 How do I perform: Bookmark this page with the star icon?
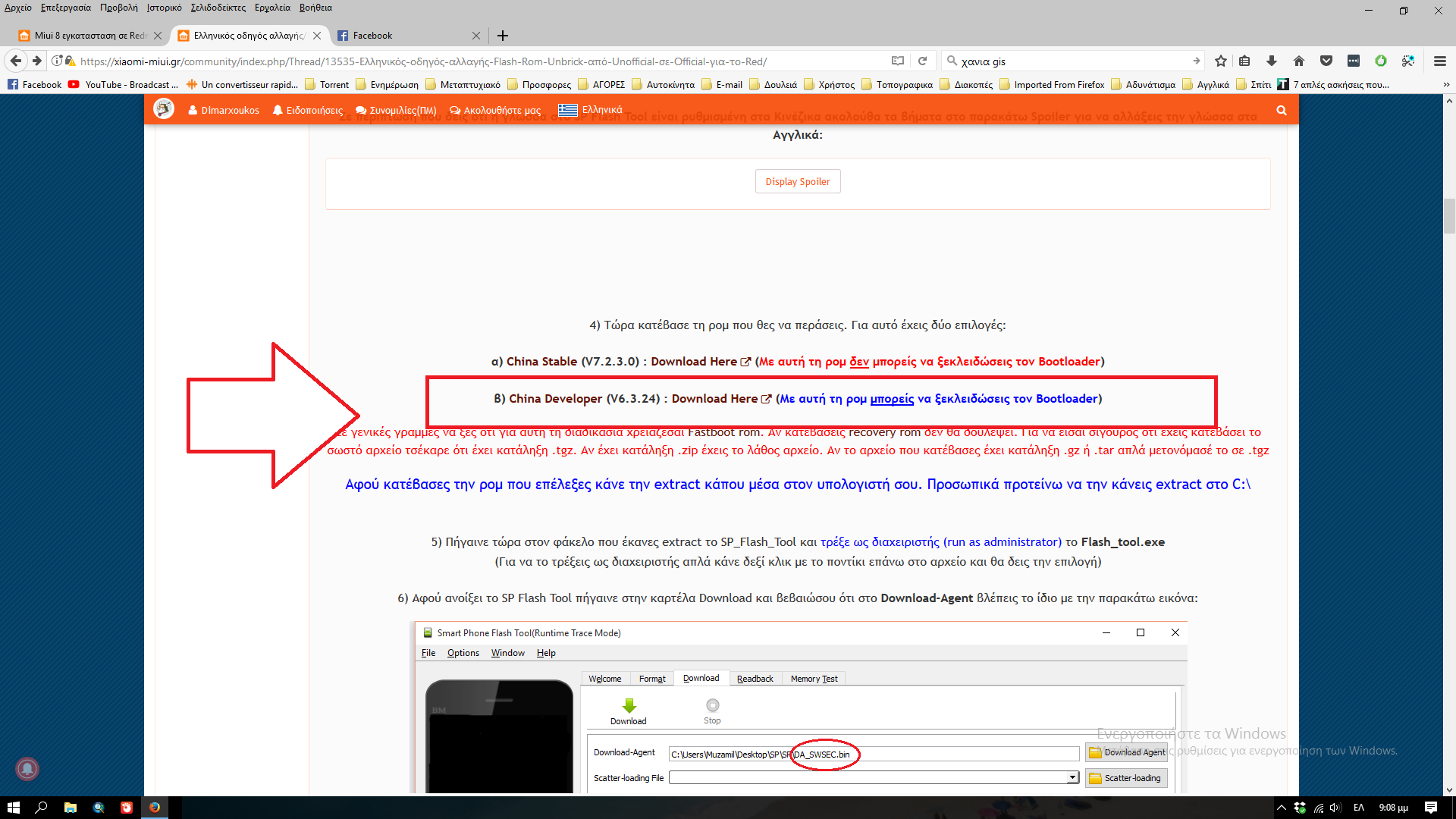pyautogui.click(x=1221, y=61)
